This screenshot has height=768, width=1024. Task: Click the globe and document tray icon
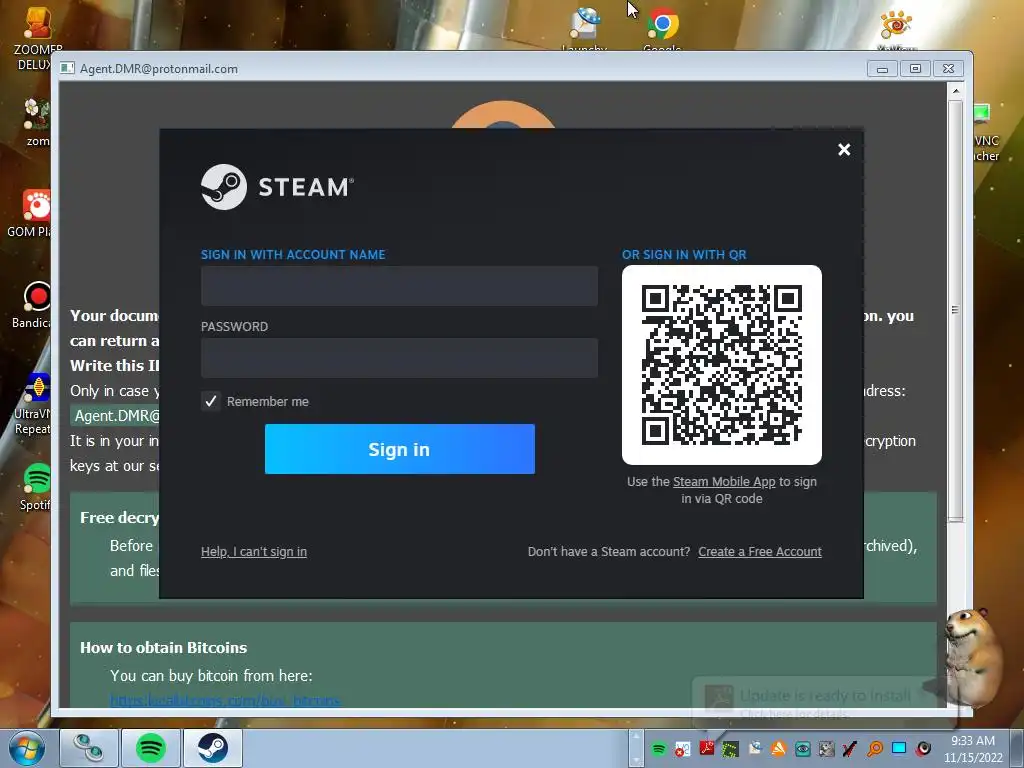755,748
